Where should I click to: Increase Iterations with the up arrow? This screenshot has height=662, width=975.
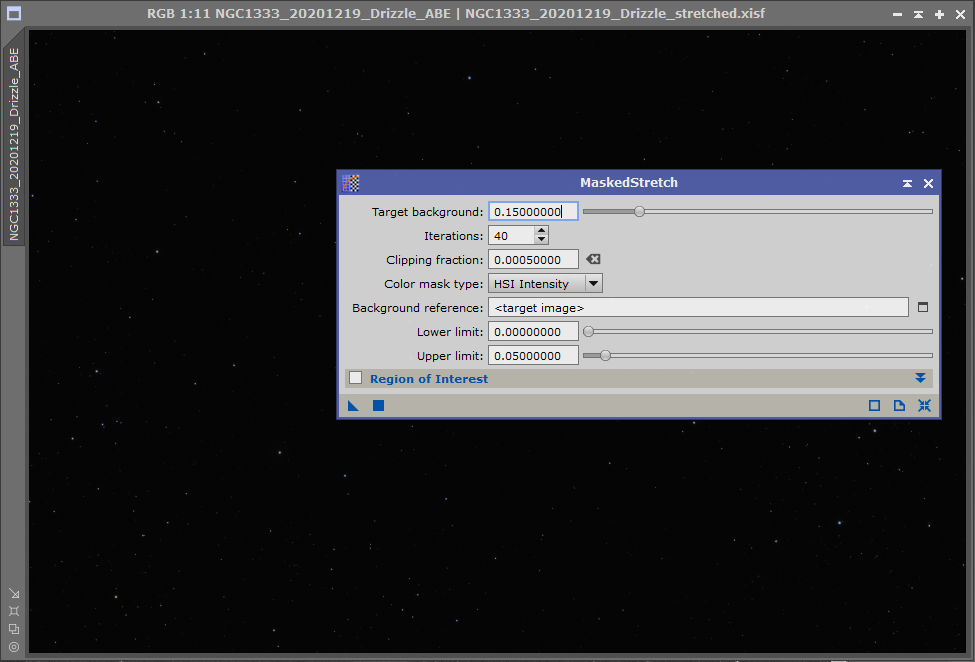tap(542, 231)
